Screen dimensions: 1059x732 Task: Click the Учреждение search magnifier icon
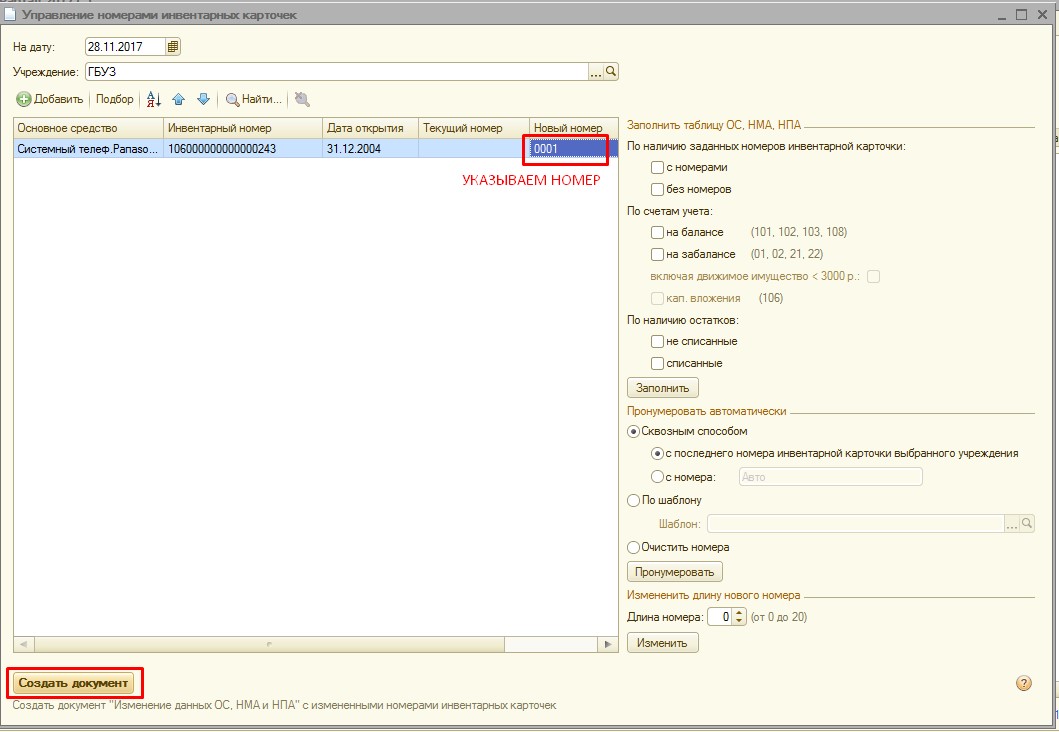point(611,72)
